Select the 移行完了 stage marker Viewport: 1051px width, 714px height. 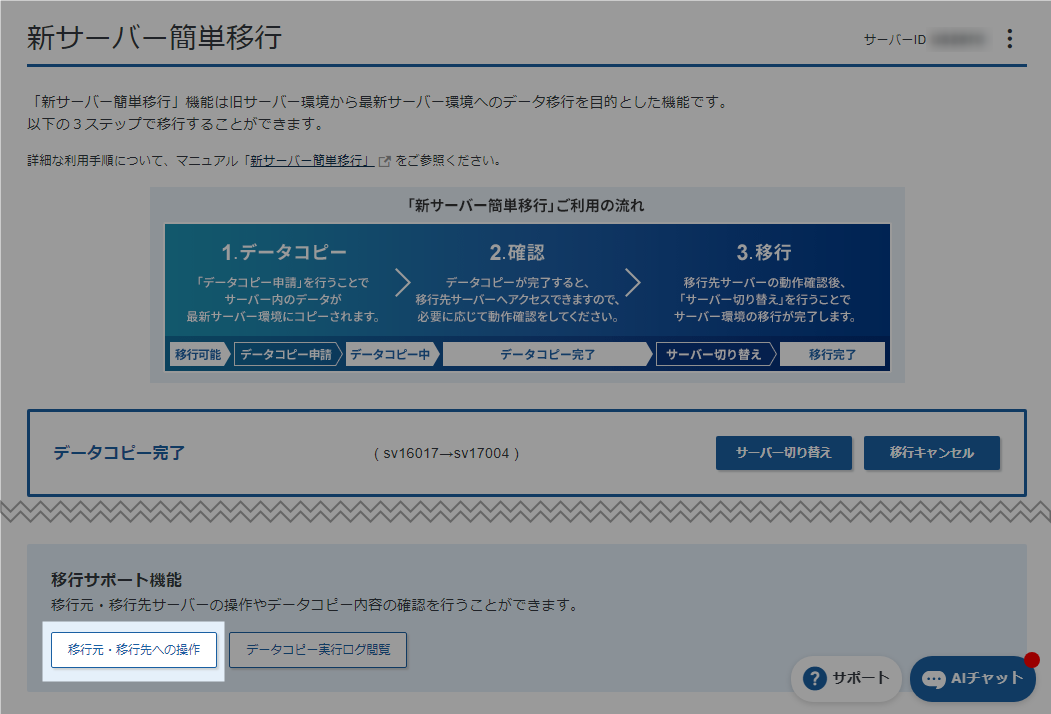click(834, 354)
